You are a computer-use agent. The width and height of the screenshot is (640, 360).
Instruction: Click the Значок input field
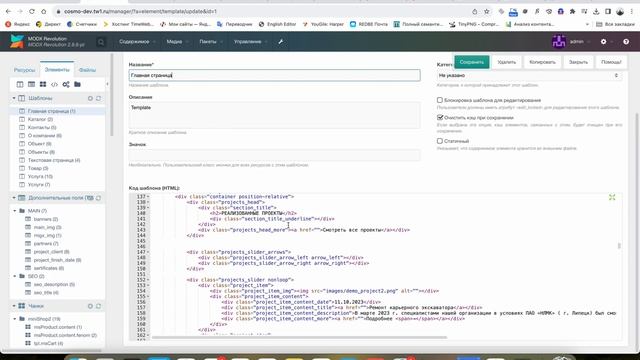click(x=274, y=155)
